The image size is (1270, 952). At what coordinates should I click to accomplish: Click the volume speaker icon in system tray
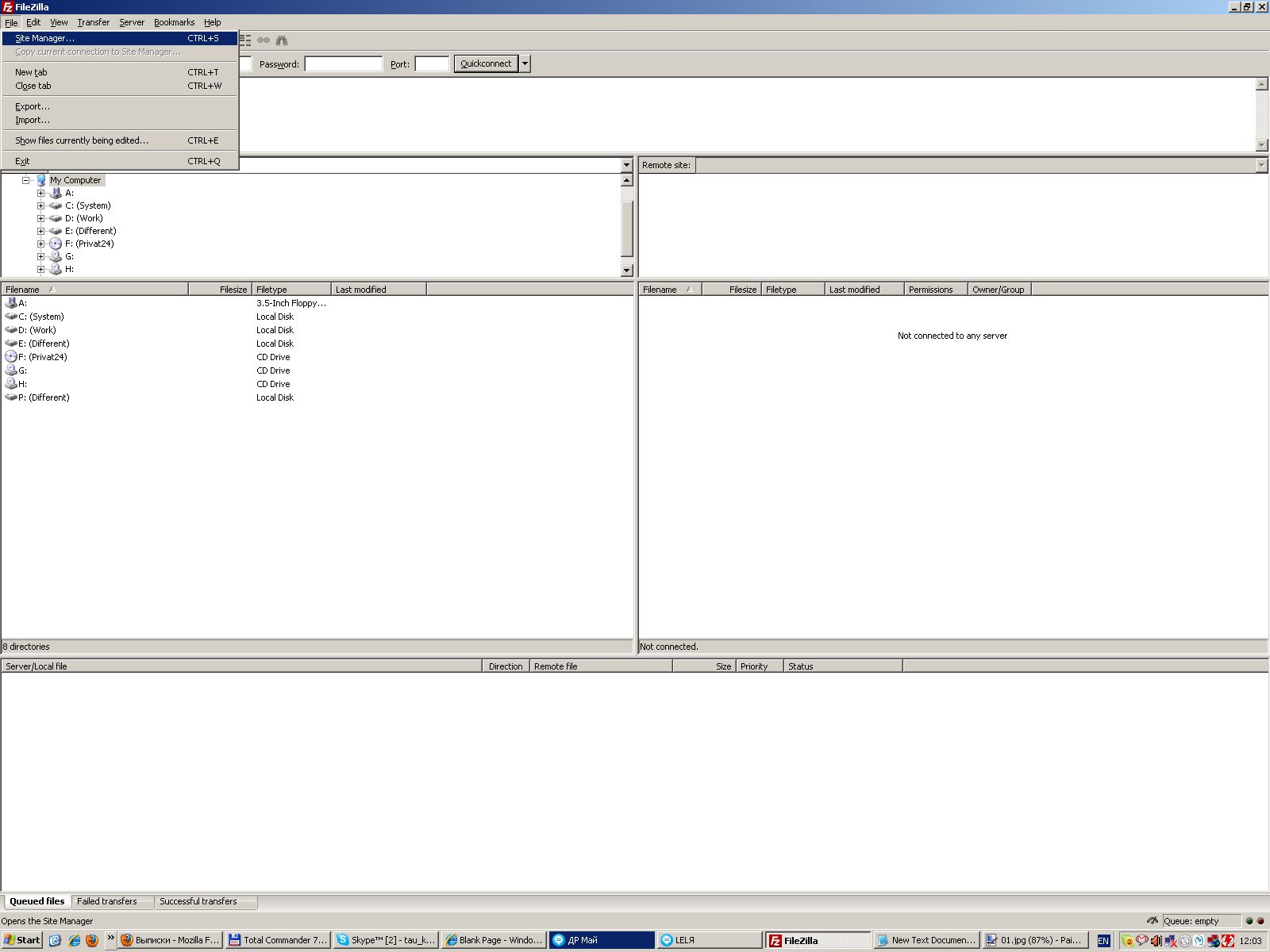(1156, 941)
